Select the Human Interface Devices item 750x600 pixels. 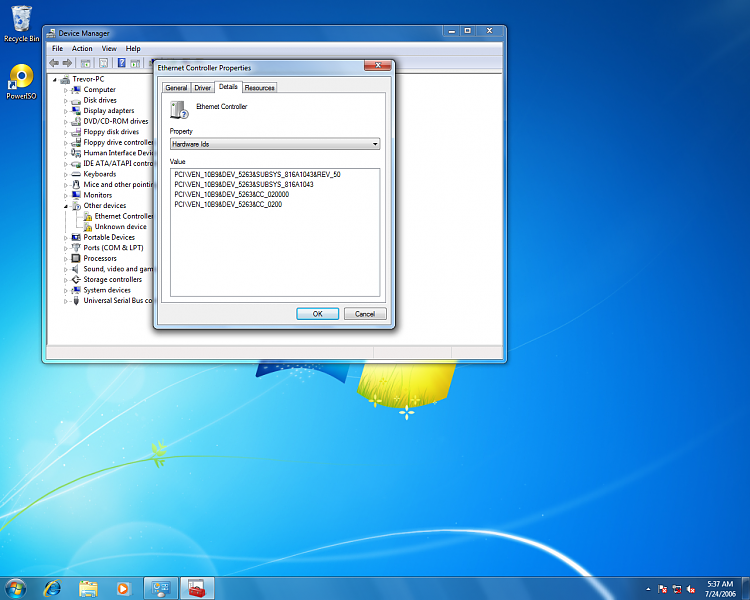118,153
